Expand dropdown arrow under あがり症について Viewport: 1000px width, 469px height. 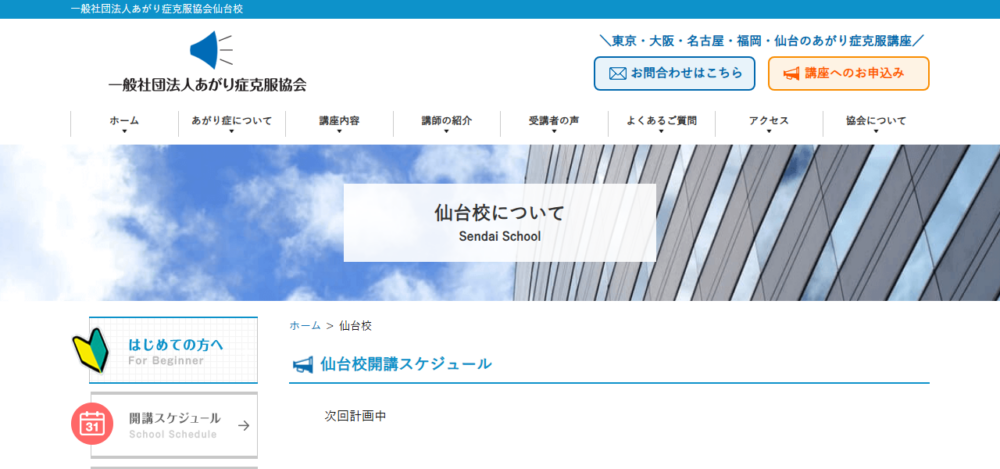click(x=232, y=131)
